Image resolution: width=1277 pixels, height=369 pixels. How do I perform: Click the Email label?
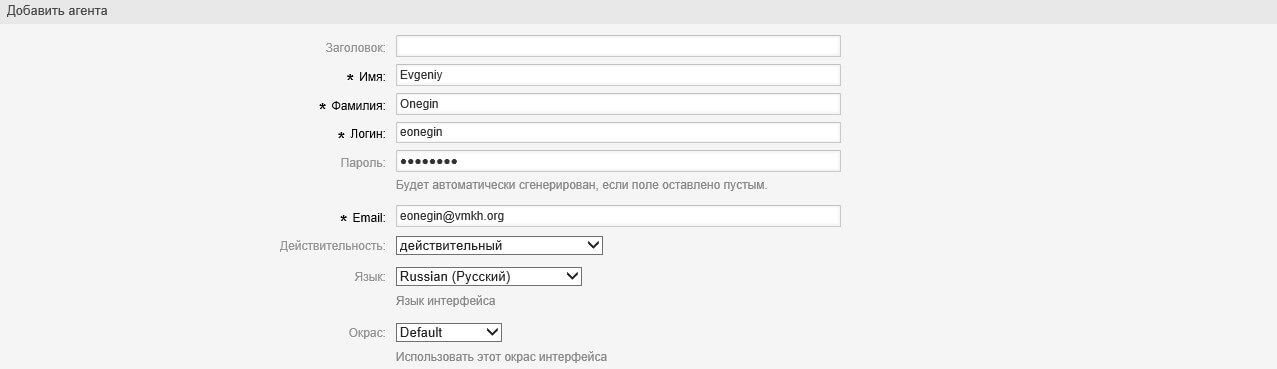363,218
